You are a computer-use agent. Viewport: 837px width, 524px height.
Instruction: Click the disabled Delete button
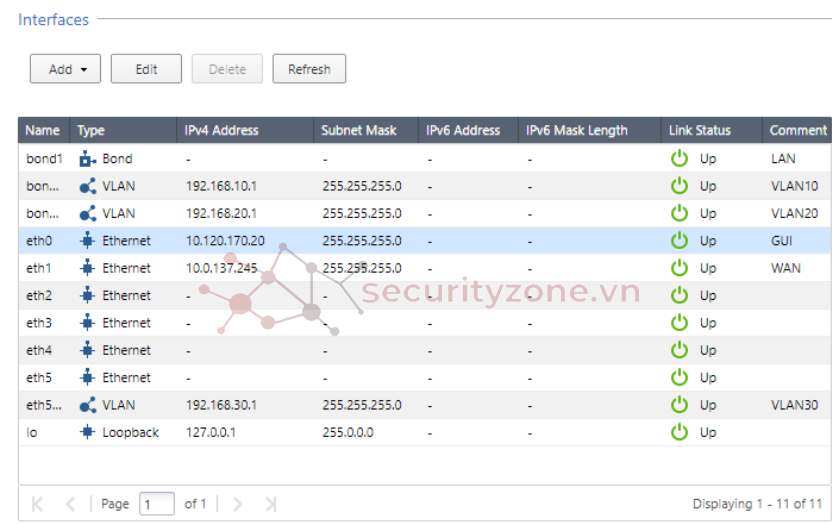(227, 69)
